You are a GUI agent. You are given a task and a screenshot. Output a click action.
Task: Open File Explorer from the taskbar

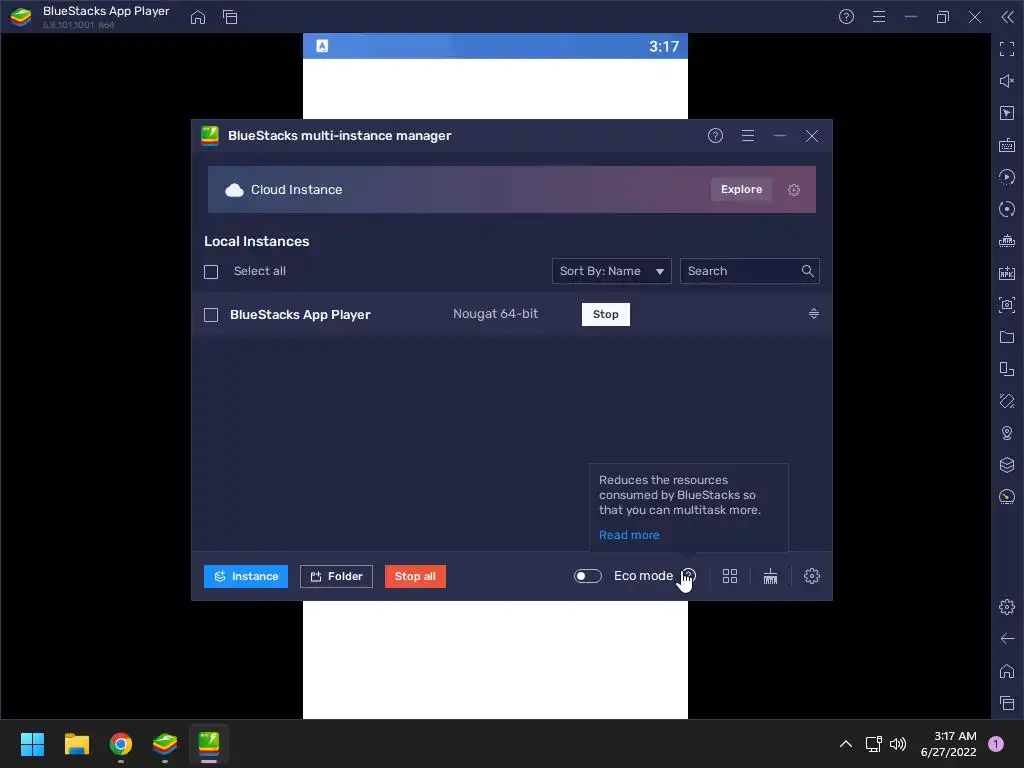[x=76, y=744]
